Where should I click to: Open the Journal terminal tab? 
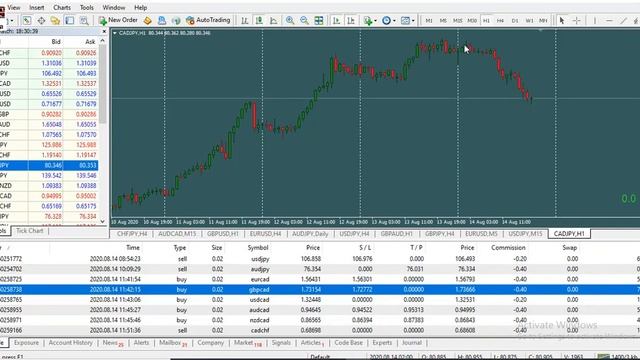[x=411, y=343]
